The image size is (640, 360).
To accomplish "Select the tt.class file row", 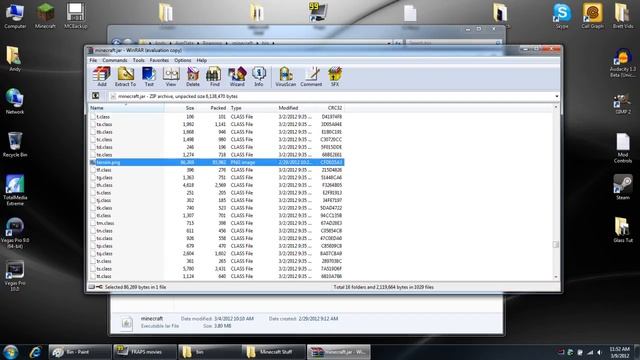I will pos(216,276).
